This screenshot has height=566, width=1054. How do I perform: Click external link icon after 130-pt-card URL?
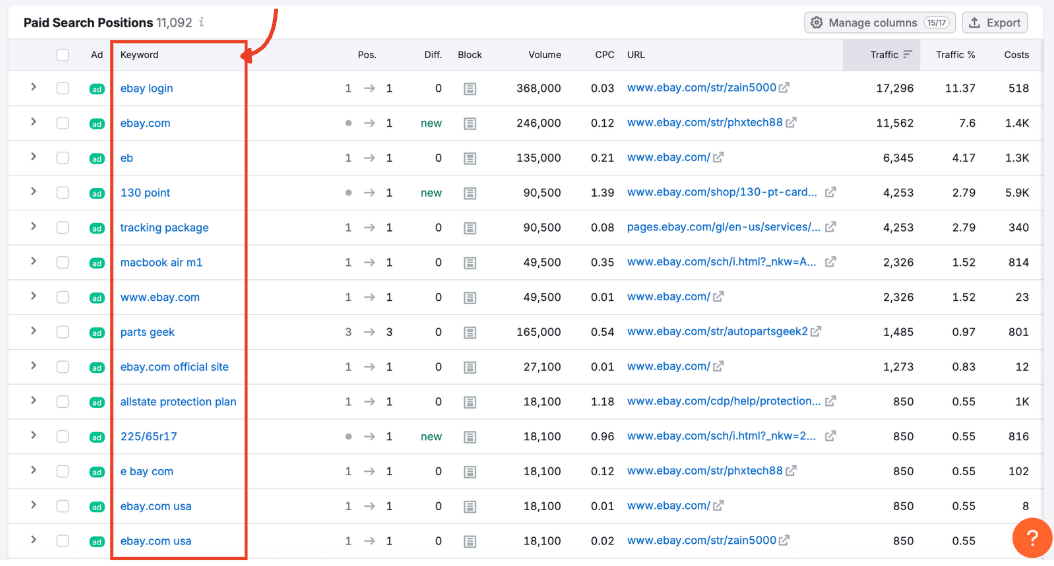coord(830,192)
